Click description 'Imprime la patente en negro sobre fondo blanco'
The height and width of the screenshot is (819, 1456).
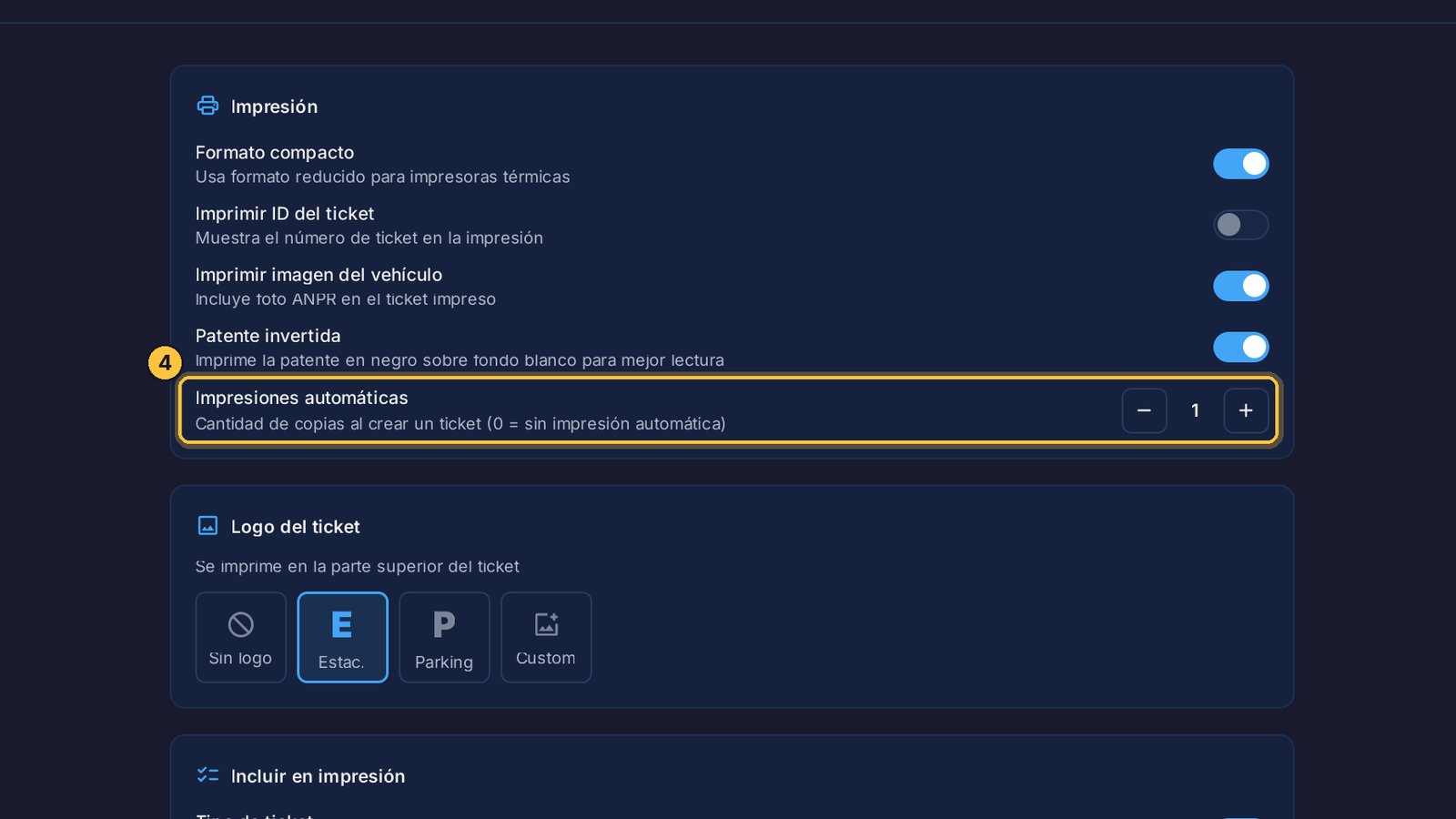click(x=460, y=360)
